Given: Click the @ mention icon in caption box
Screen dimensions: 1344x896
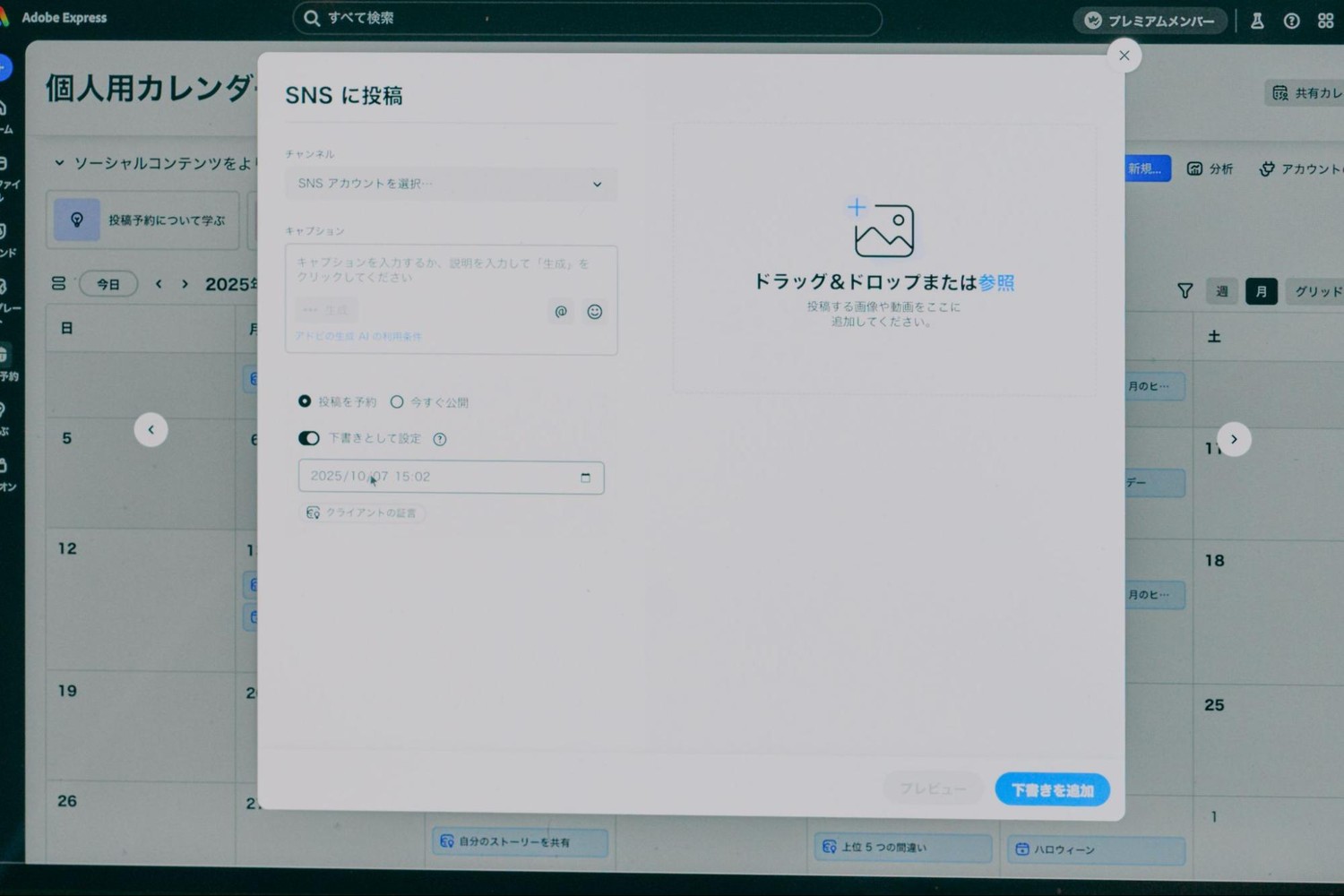Looking at the screenshot, I should 561,312.
